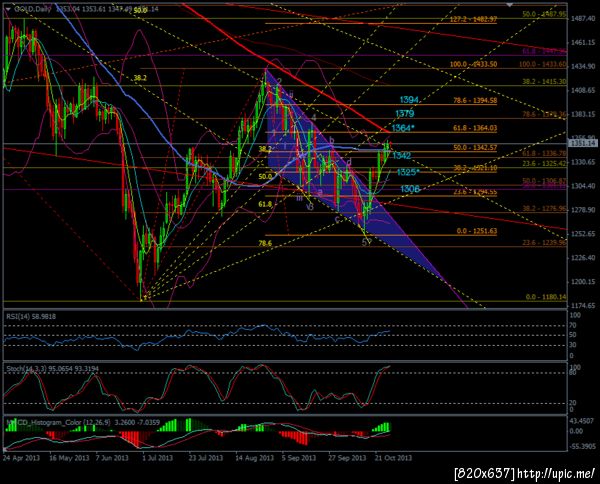Screen dimensions: 600x484
Task: Click the 0.0 - 1251.63 level label
Action: coord(476,231)
